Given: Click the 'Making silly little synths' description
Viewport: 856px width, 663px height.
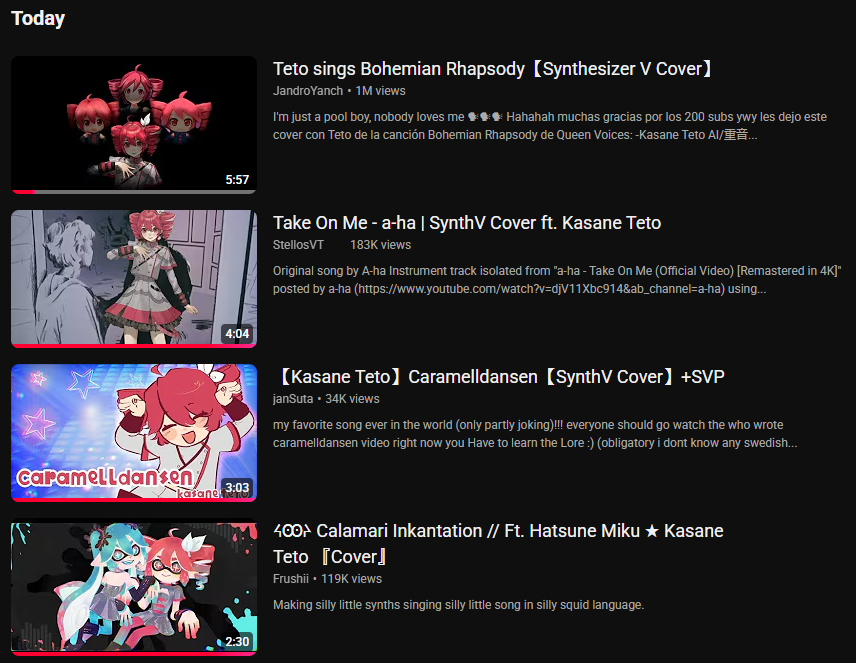Looking at the screenshot, I should point(459,605).
